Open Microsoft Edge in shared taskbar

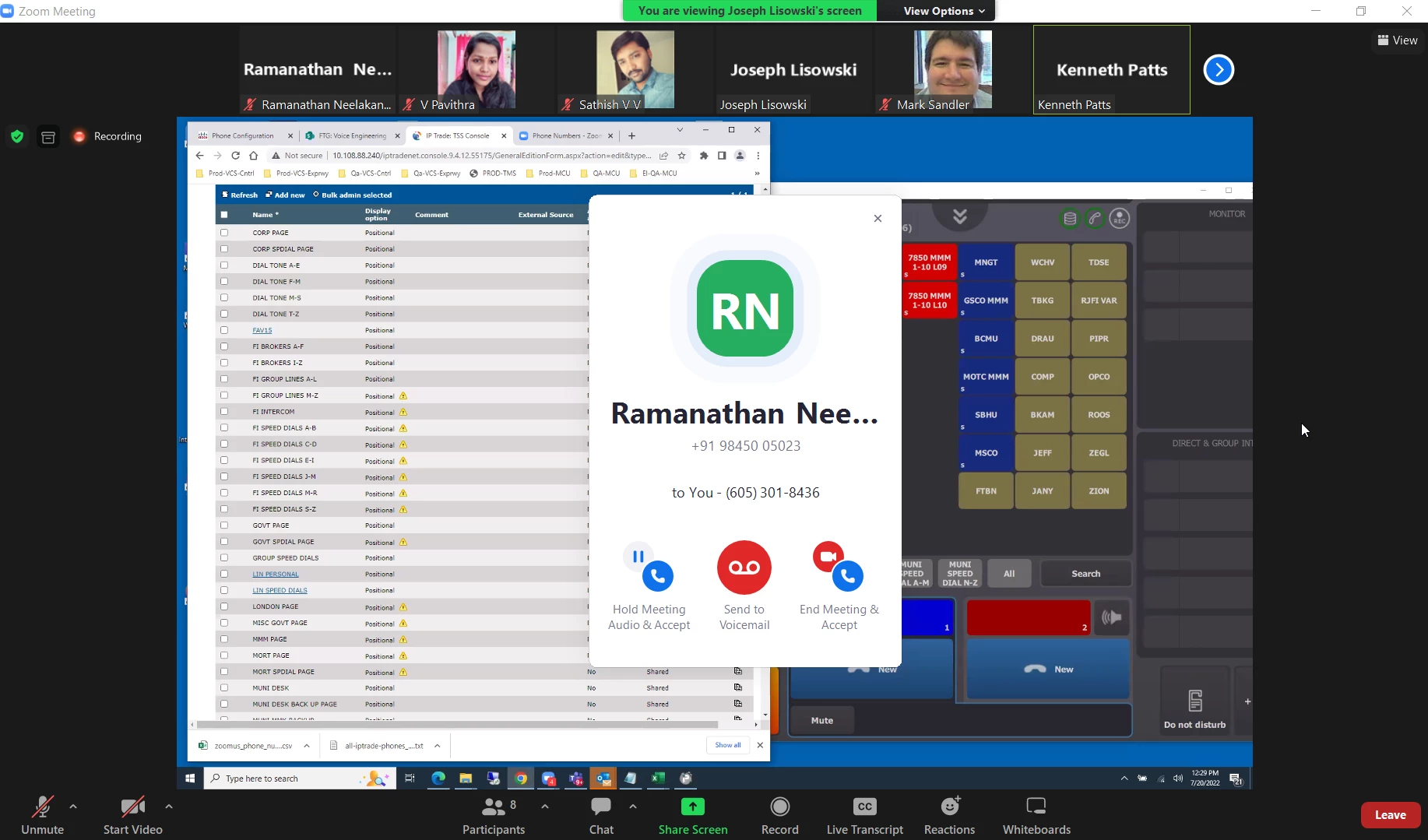pos(438,778)
